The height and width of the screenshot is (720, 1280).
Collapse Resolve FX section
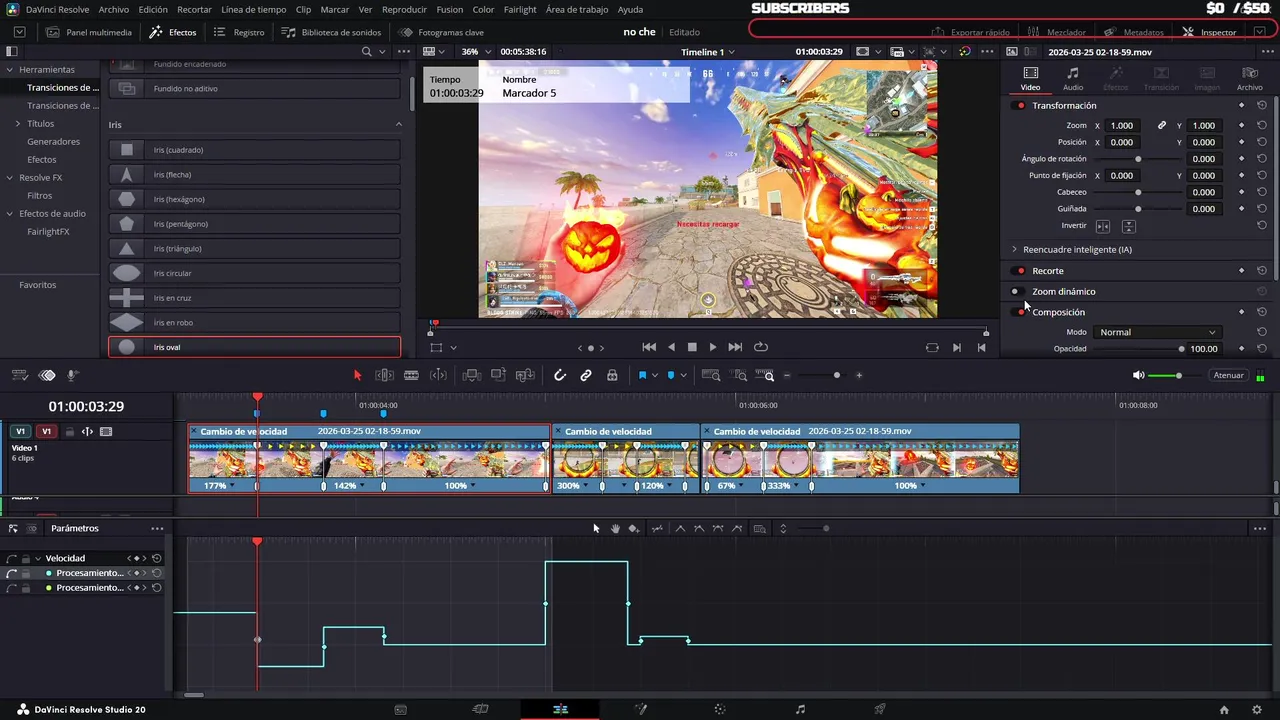(x=9, y=178)
